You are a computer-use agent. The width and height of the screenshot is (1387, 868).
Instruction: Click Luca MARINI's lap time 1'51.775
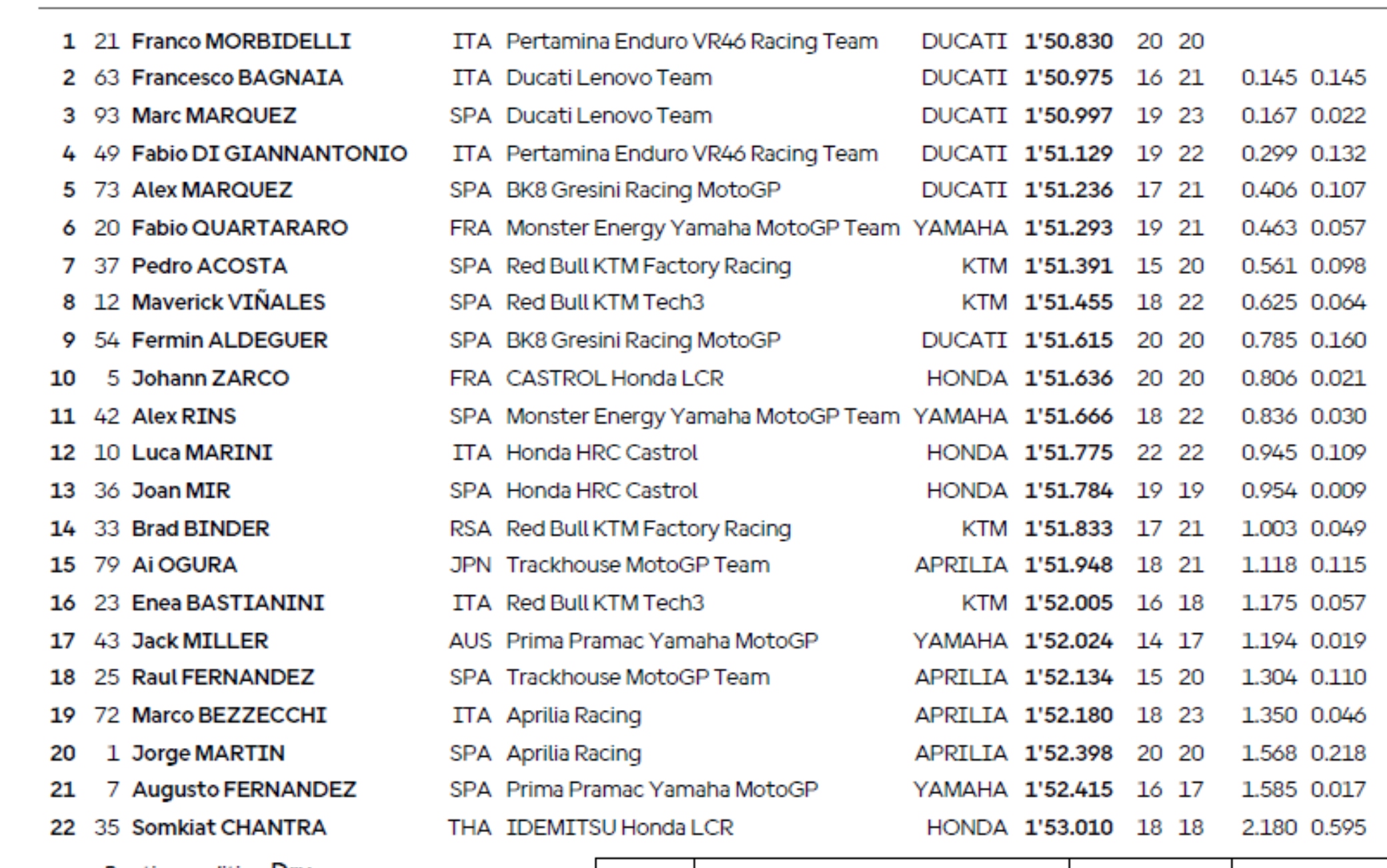1068,453
